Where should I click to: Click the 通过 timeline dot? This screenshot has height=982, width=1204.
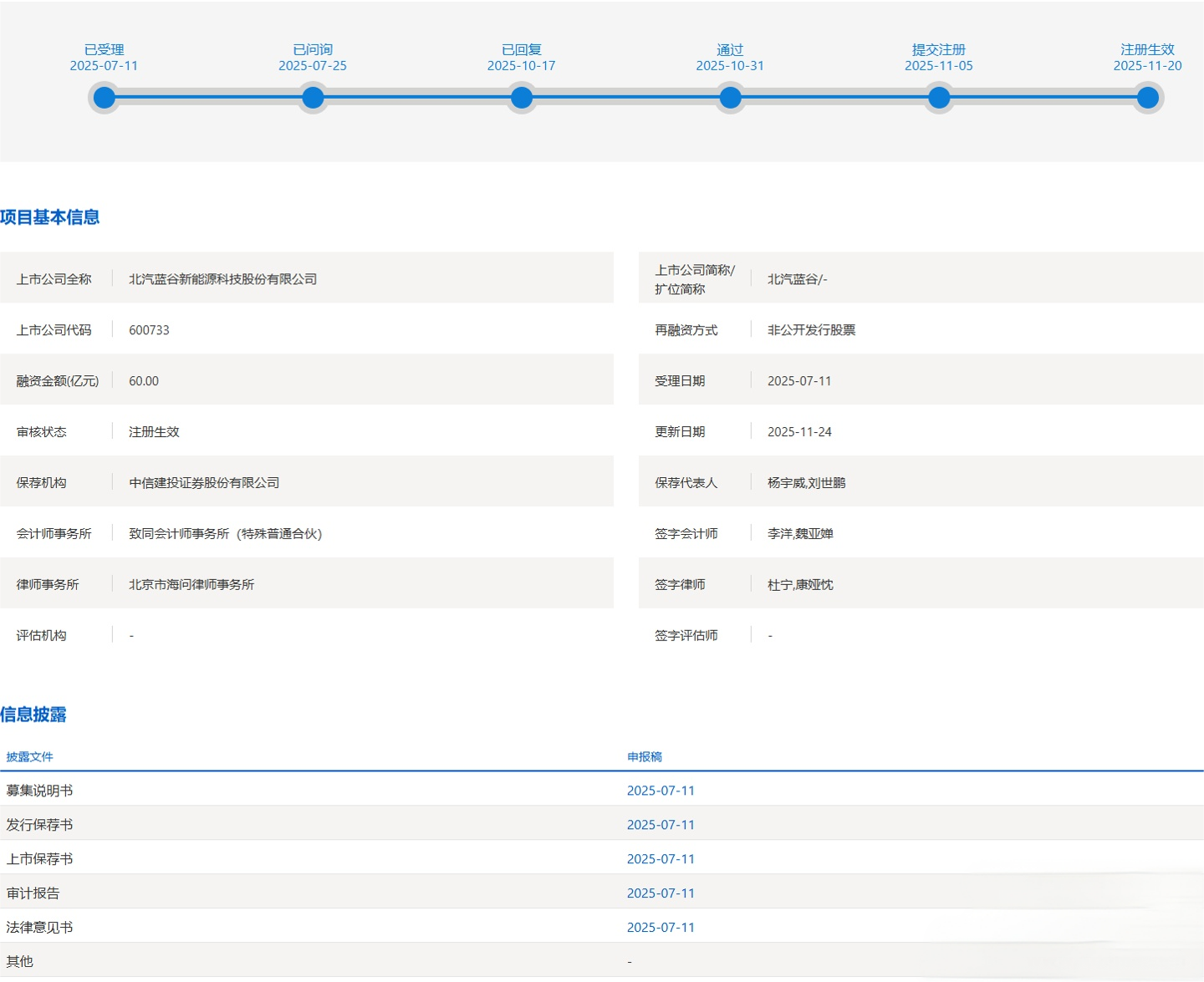tap(730, 98)
